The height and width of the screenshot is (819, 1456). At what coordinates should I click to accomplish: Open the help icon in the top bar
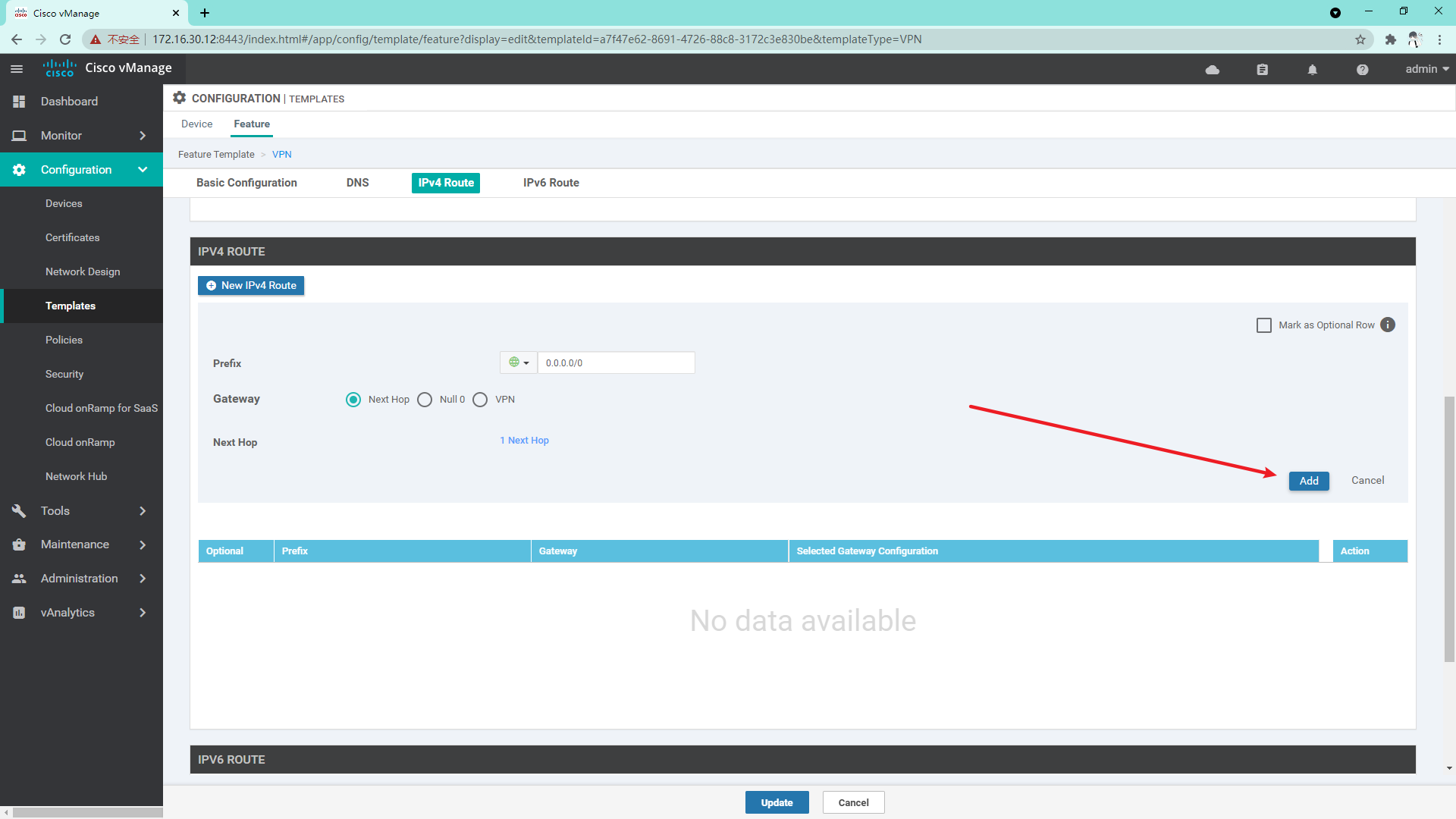(x=1362, y=69)
